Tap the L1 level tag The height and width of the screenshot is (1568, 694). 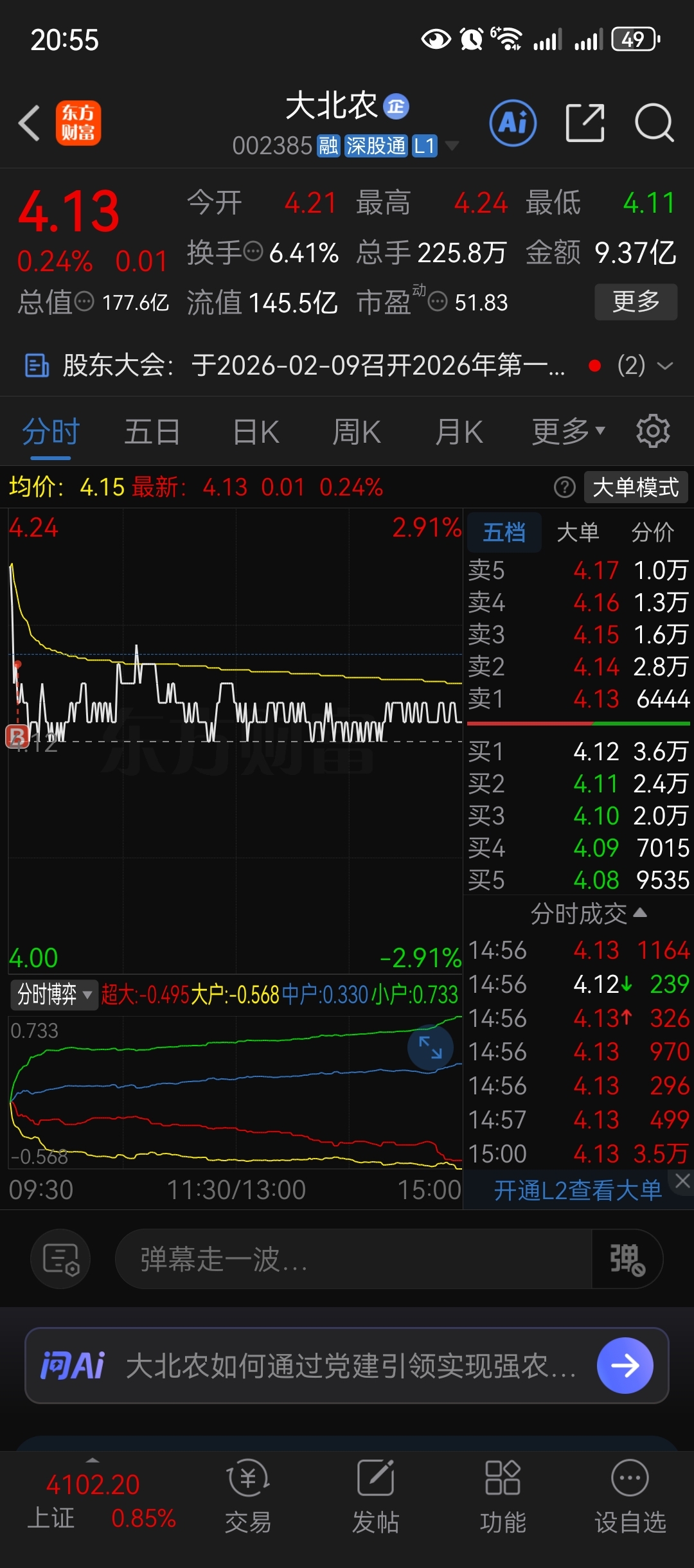425,146
